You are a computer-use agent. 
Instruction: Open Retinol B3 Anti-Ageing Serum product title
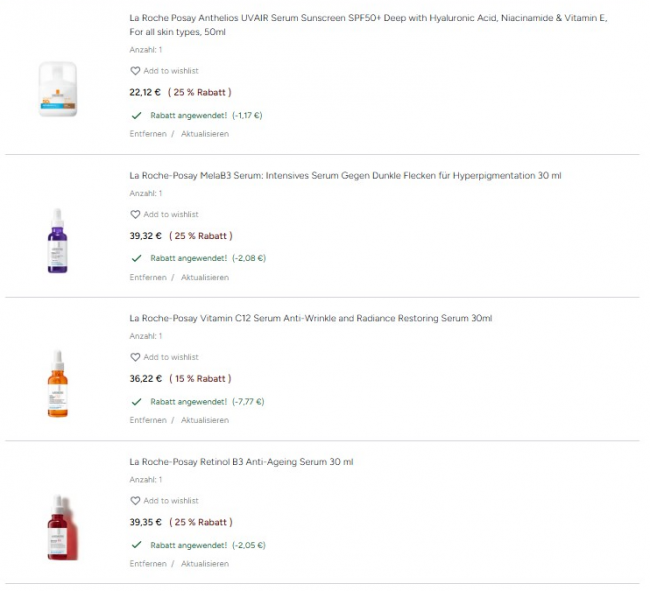[241, 462]
